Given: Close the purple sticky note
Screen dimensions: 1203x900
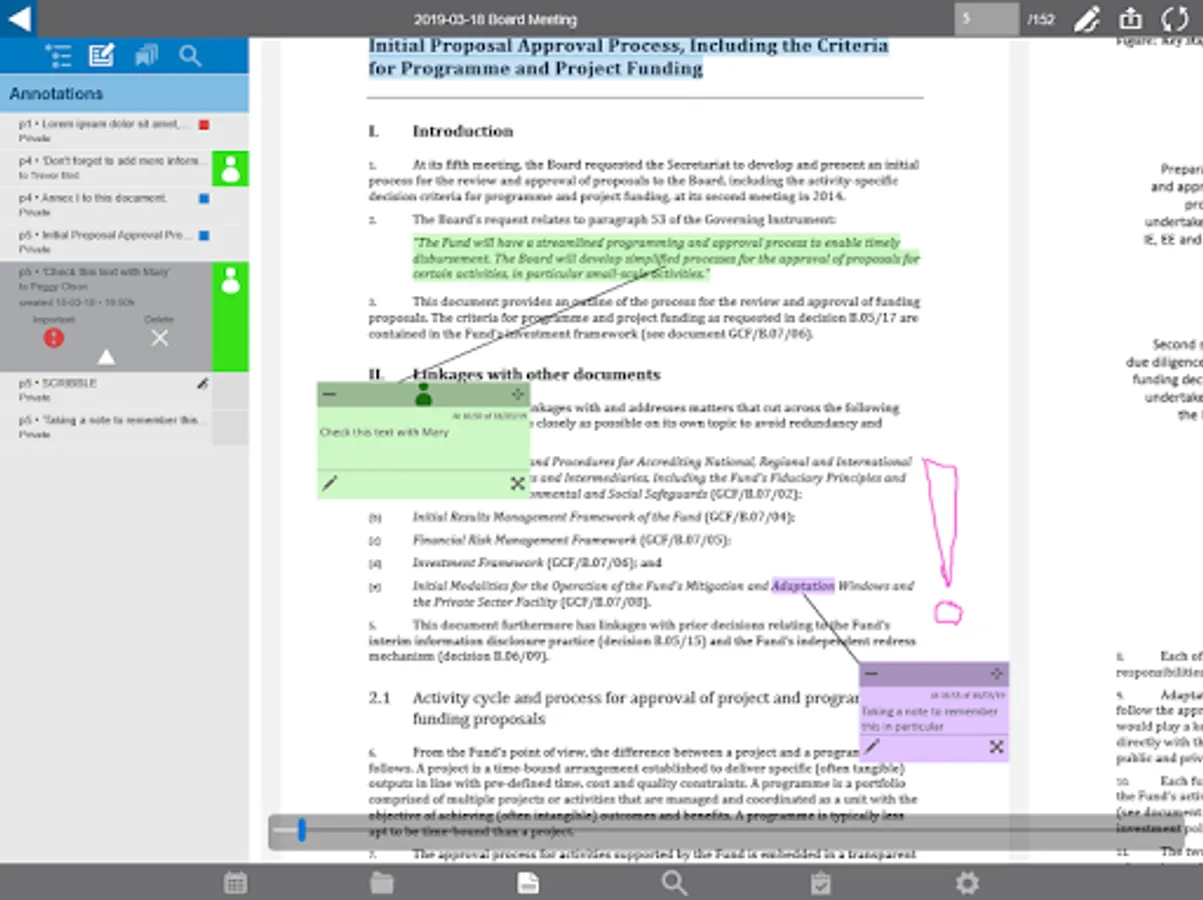Looking at the screenshot, I should pos(996,747).
